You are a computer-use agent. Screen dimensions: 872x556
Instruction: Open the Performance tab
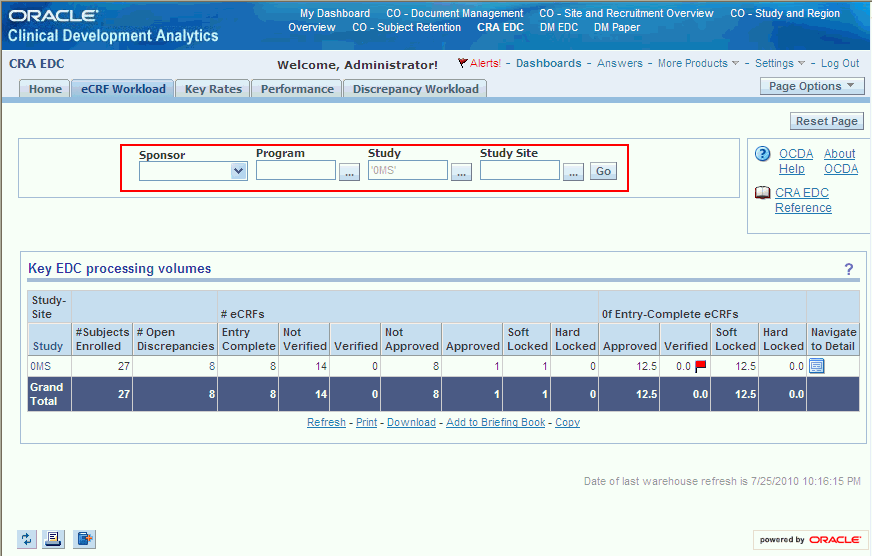coord(297,89)
